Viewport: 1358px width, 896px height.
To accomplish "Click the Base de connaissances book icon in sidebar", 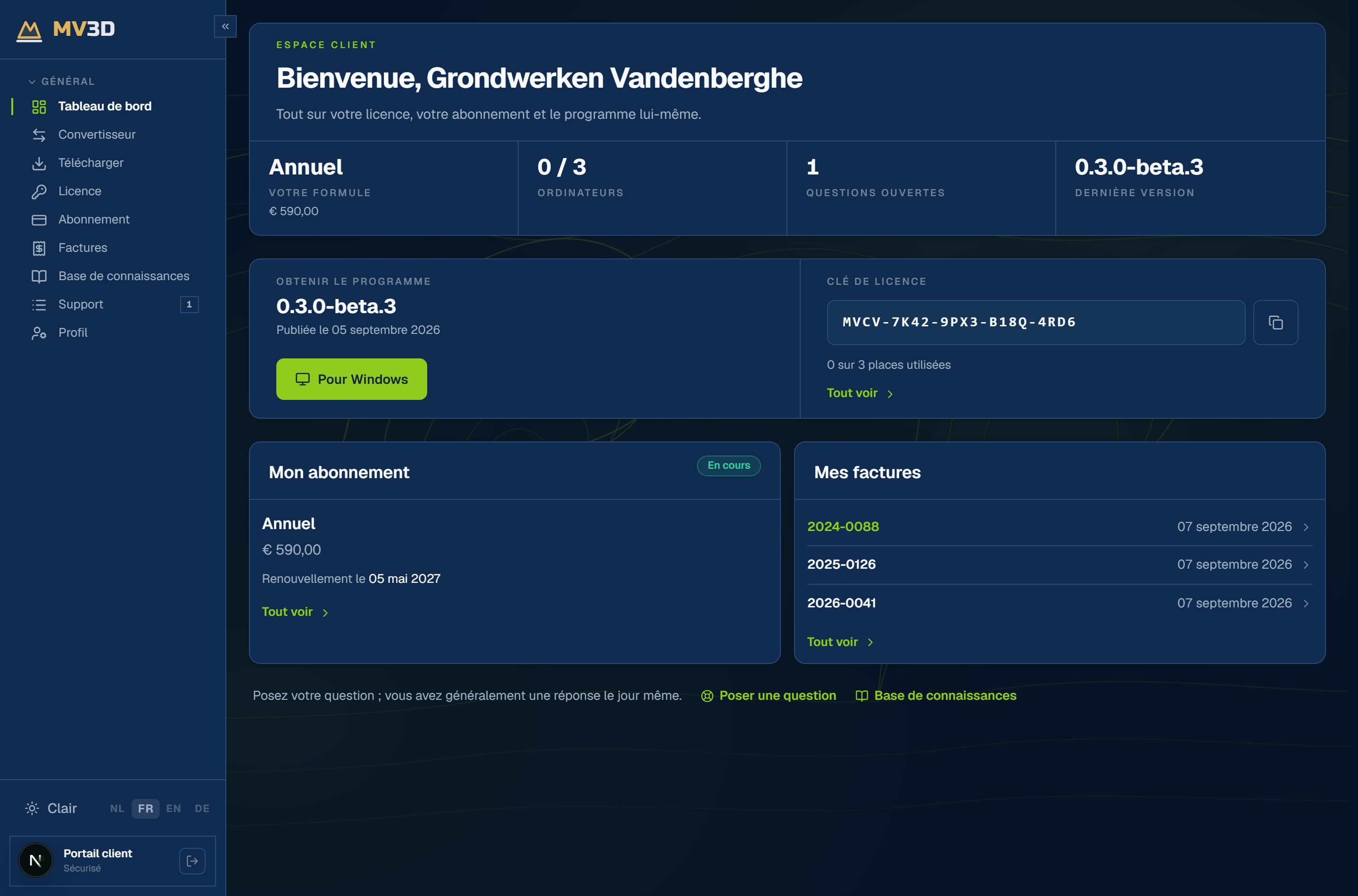I will coord(39,276).
